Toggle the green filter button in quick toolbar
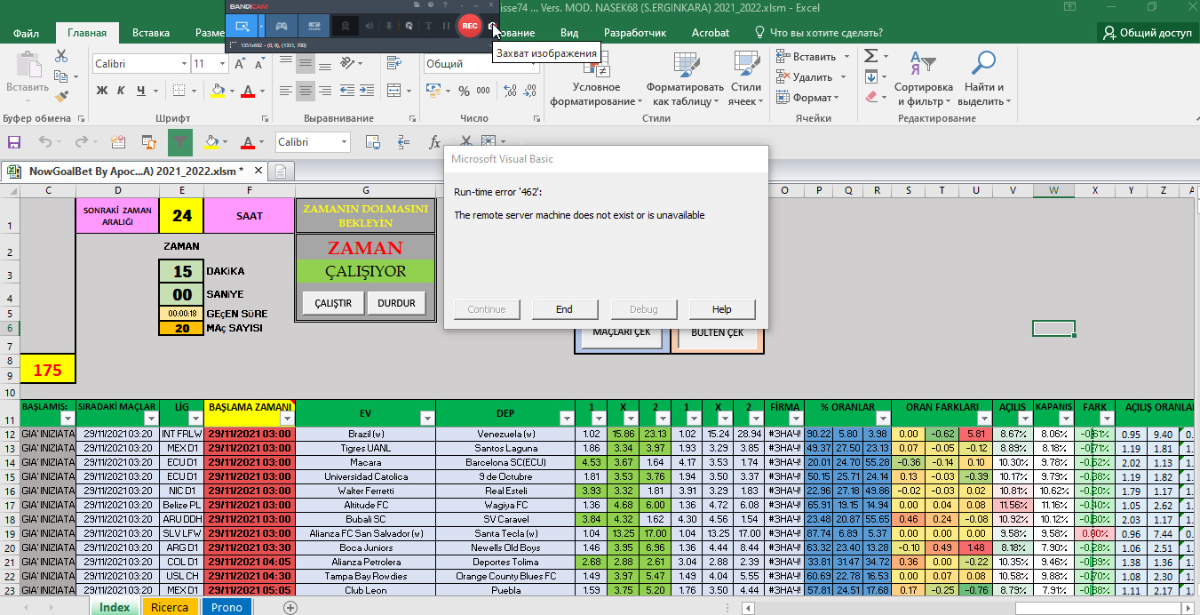 point(180,142)
